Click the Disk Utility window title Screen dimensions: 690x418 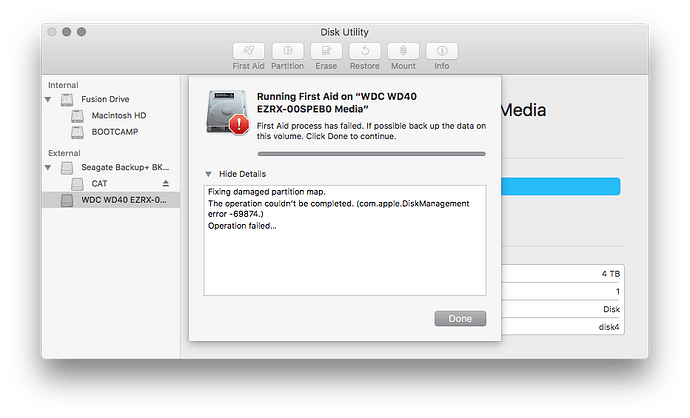(345, 32)
